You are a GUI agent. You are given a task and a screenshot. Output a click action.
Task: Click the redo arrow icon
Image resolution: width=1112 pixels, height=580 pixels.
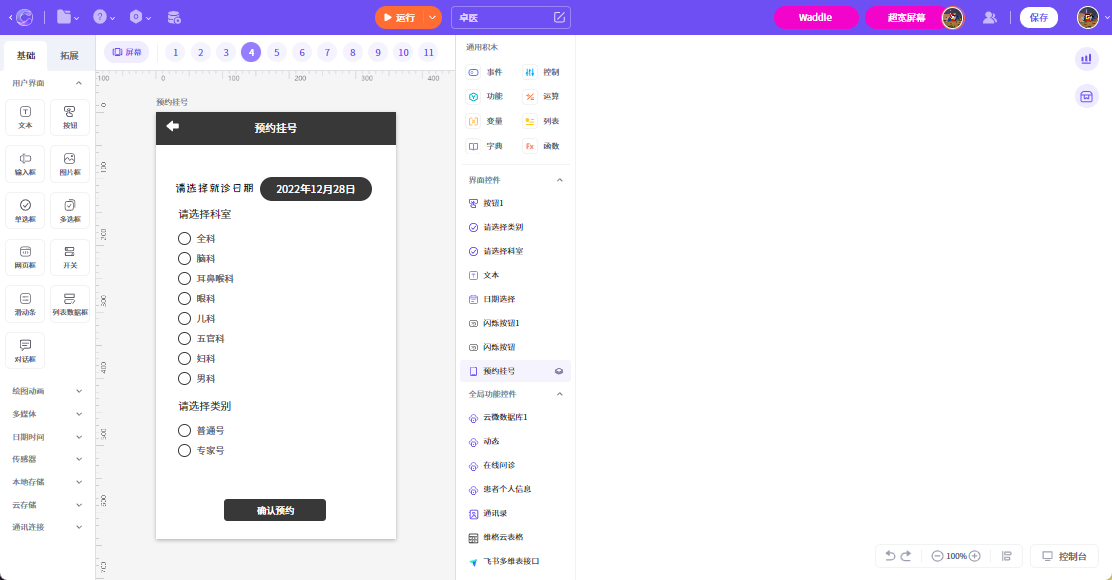pyautogui.click(x=906, y=556)
